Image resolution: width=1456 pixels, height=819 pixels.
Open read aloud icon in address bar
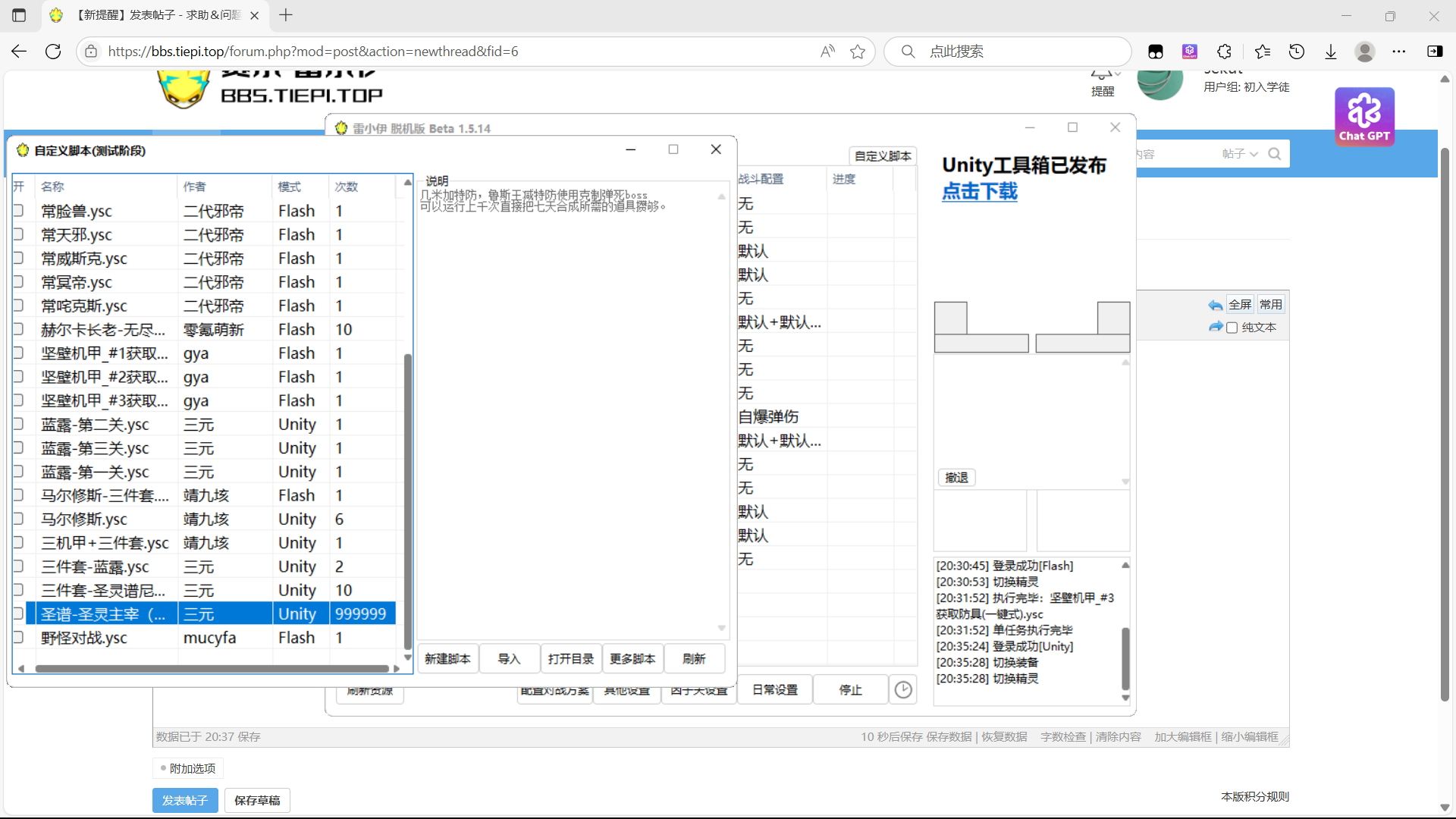tap(827, 52)
